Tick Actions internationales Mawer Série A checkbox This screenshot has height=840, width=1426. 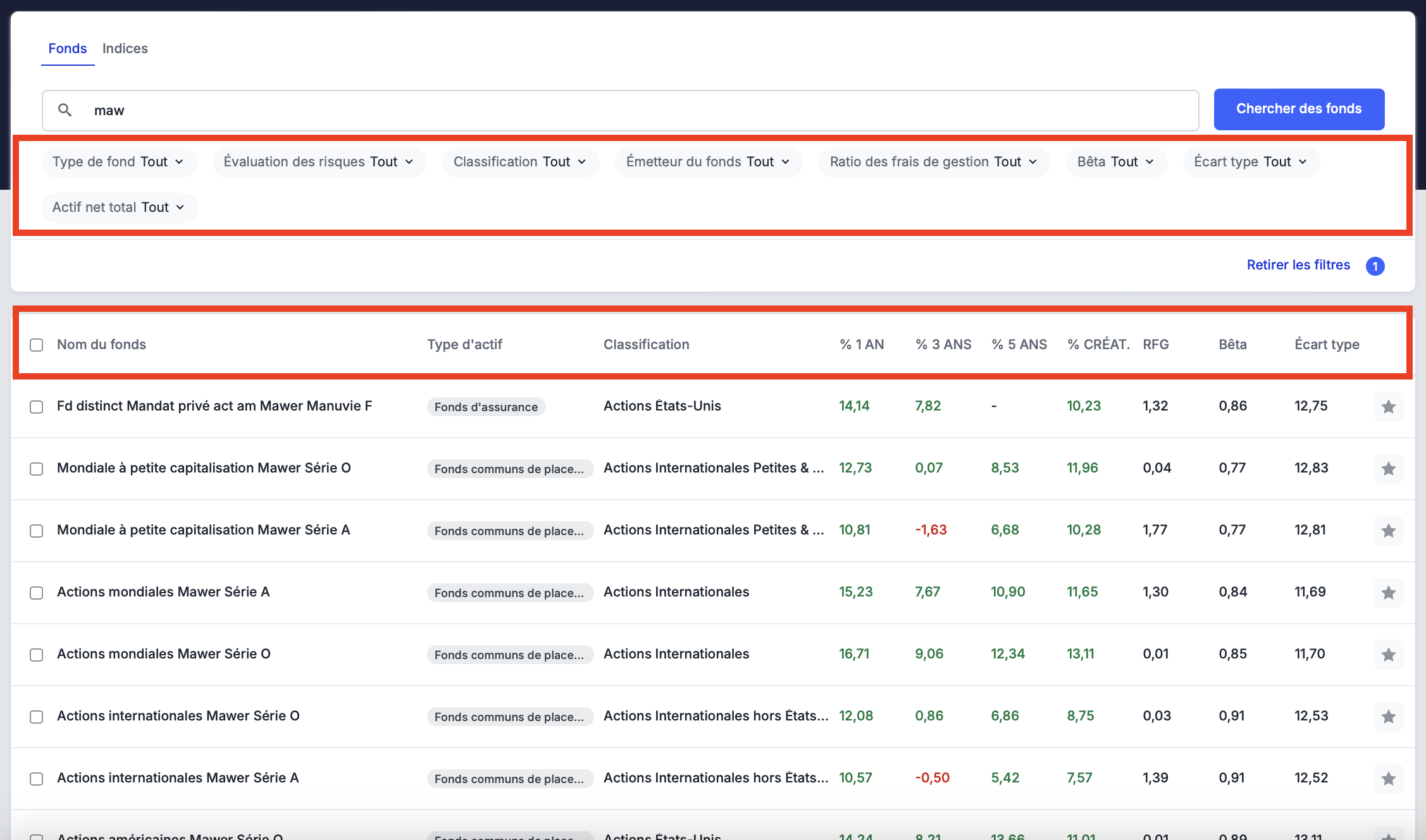(x=37, y=779)
